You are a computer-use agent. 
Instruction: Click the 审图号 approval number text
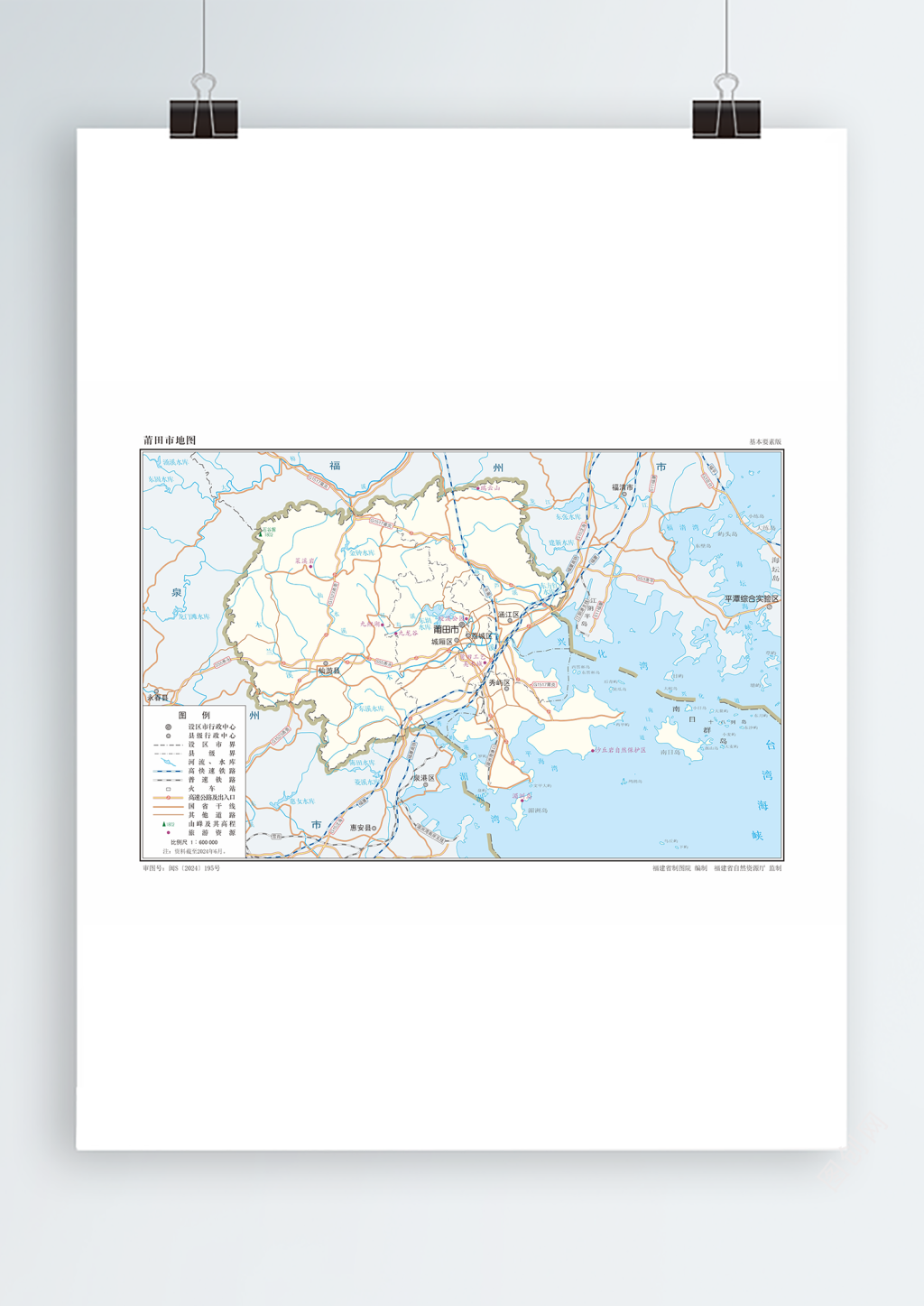pyautogui.click(x=181, y=868)
